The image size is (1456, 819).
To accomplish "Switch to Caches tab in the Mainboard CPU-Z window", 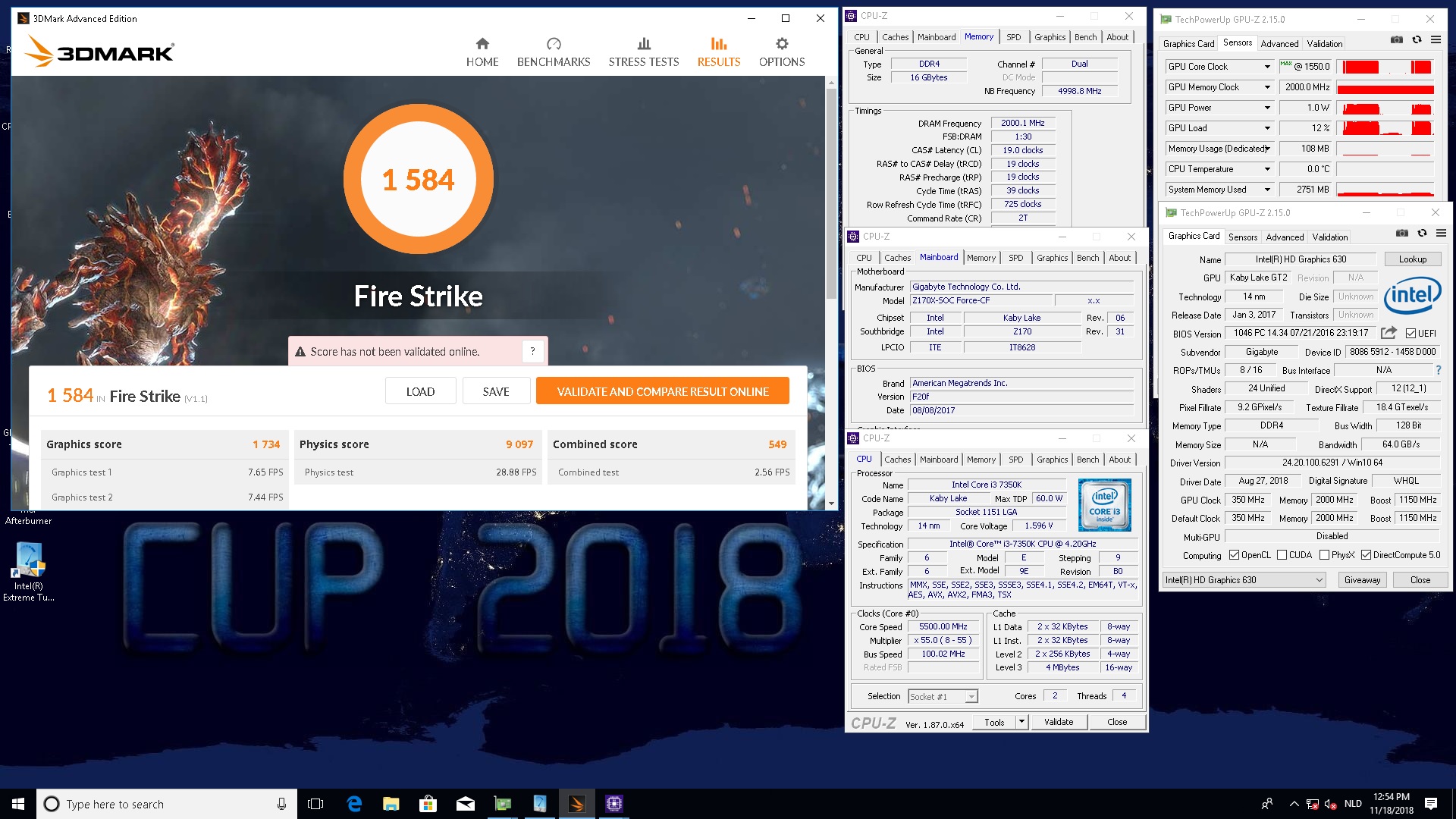I will 897,258.
